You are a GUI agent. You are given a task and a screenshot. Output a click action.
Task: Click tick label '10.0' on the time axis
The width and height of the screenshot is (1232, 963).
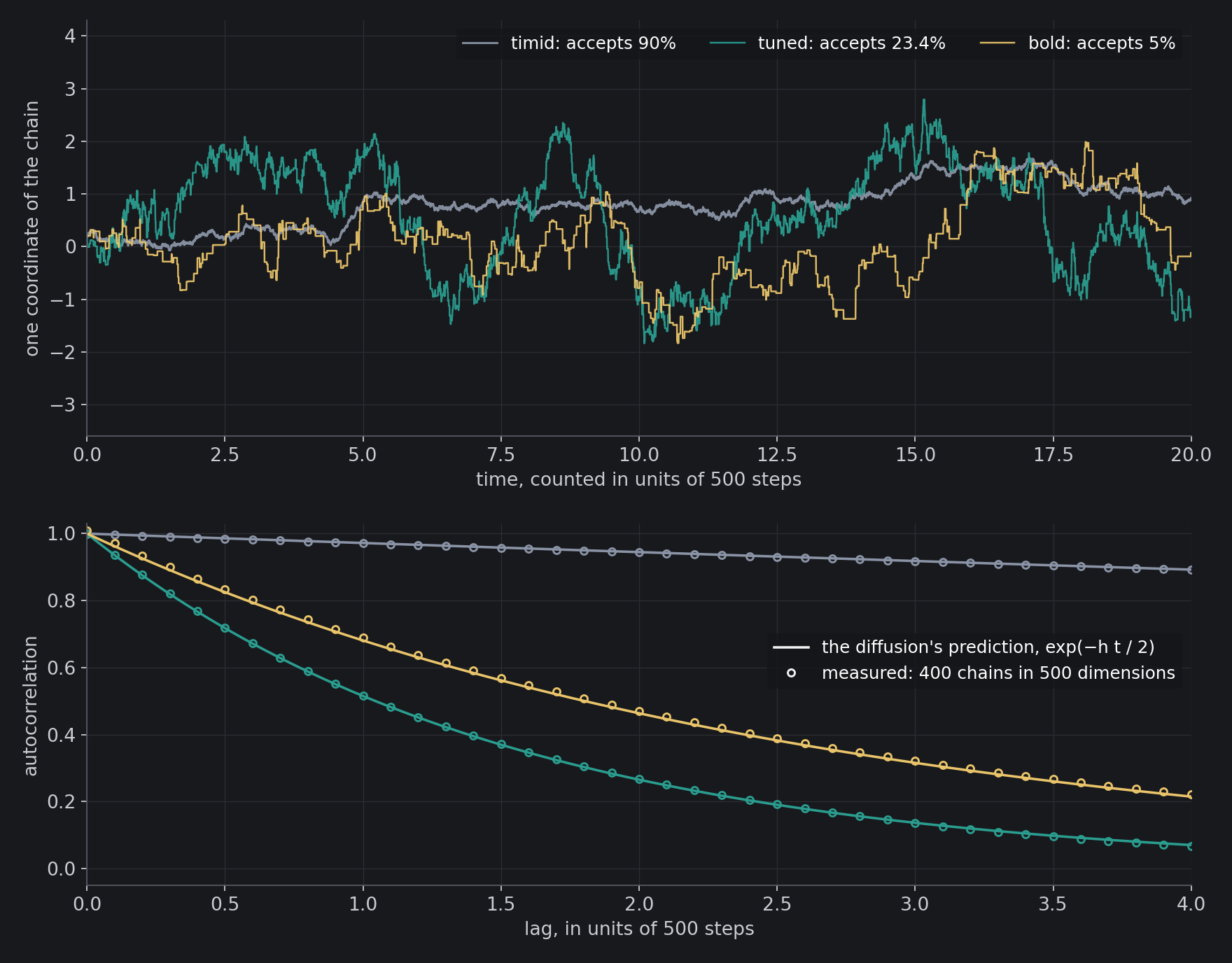[639, 455]
